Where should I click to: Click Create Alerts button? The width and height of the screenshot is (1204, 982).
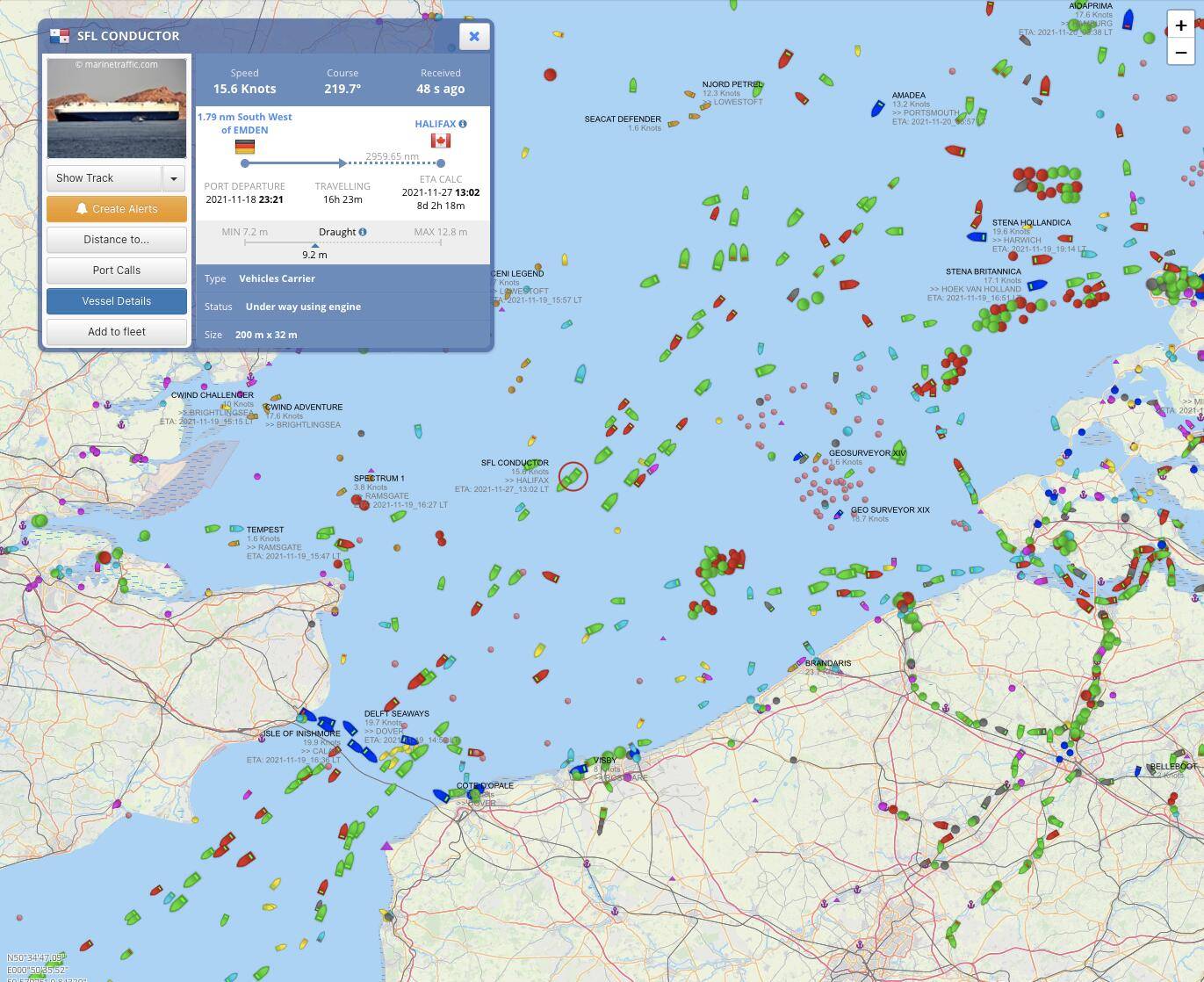[117, 209]
